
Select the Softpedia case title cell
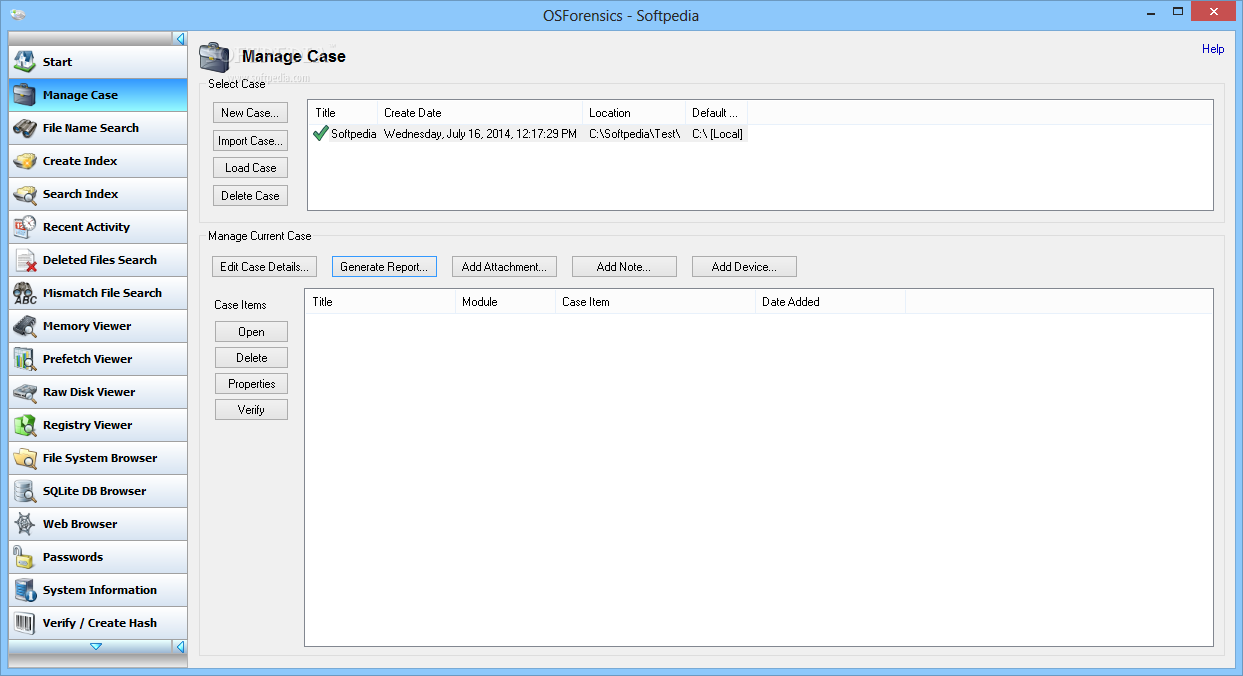coord(354,133)
